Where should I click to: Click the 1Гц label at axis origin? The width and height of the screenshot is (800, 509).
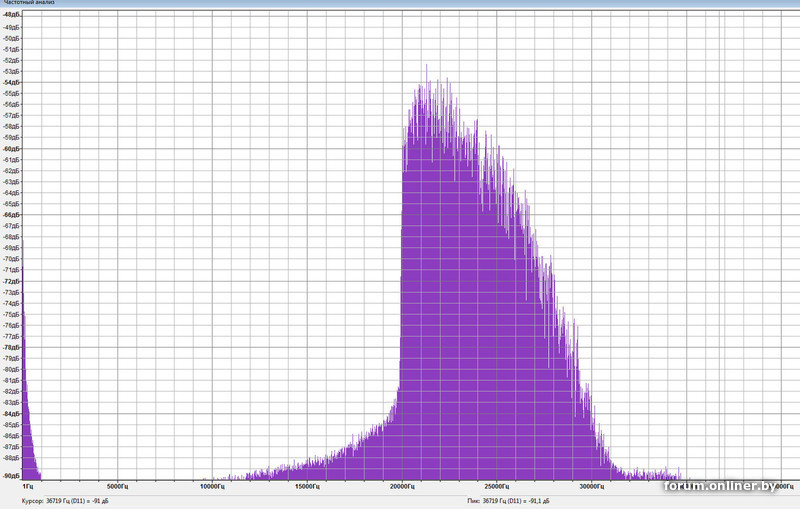point(27,486)
